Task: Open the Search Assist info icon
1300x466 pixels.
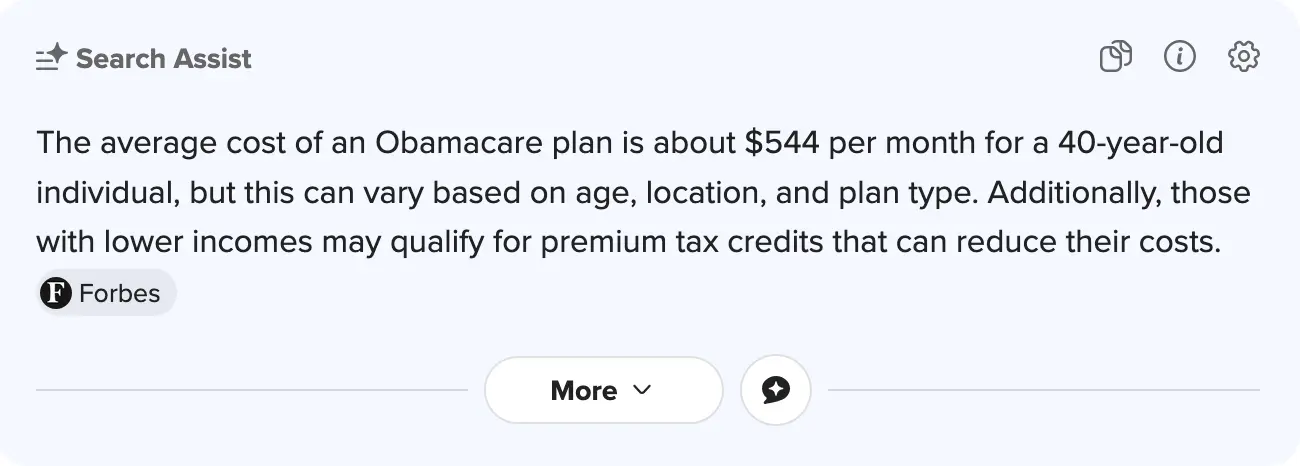Action: [1180, 57]
